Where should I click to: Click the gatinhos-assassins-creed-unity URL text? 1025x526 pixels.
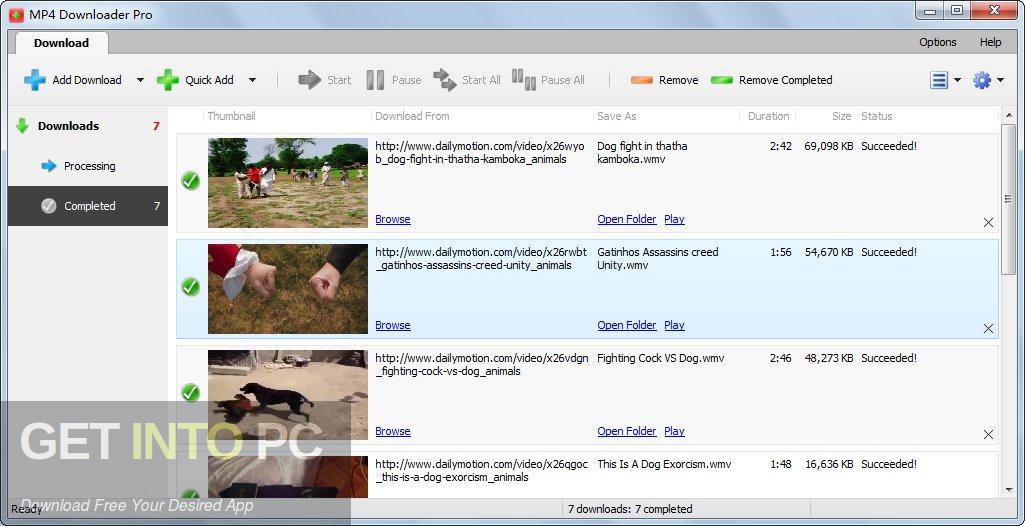[481, 259]
